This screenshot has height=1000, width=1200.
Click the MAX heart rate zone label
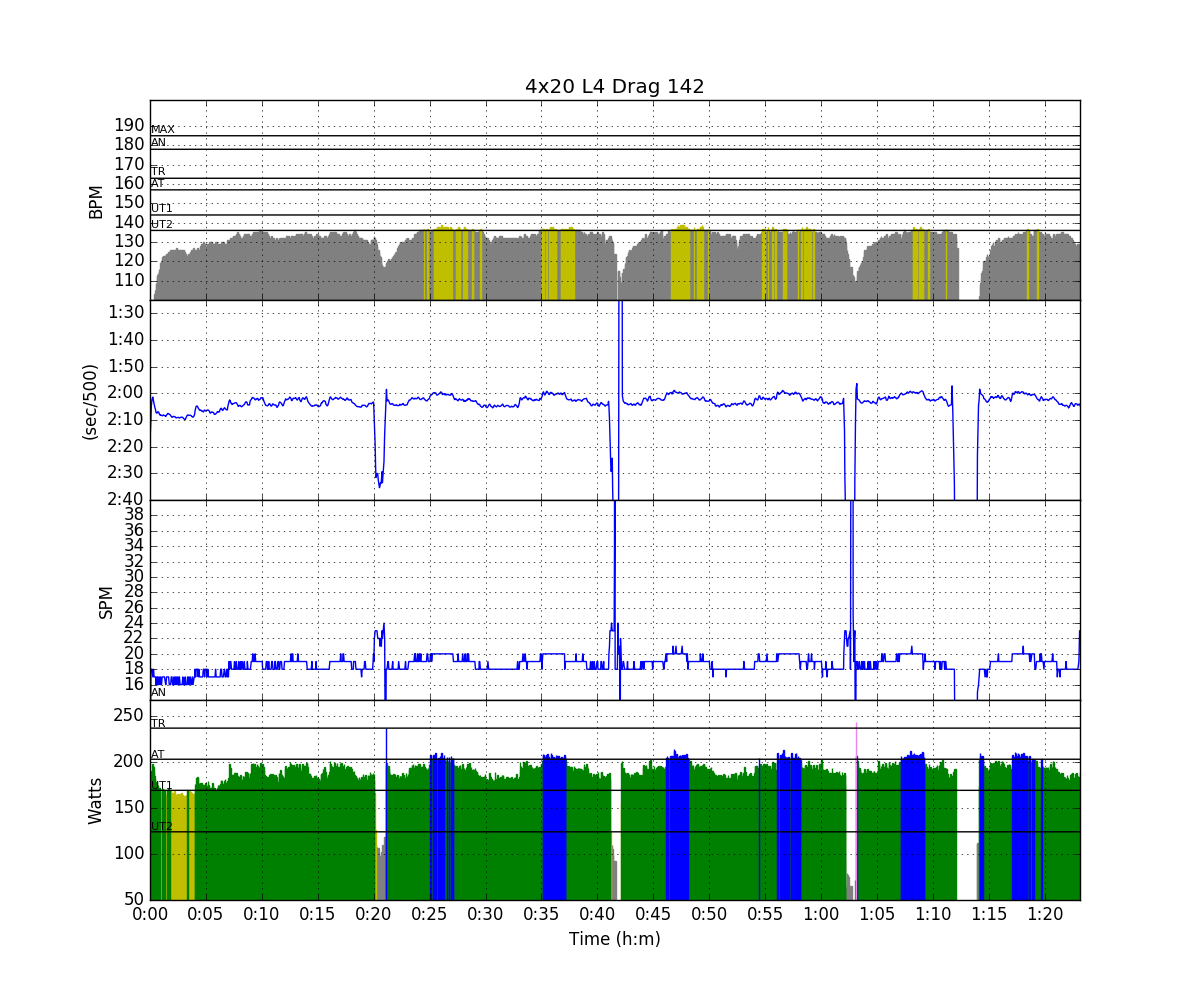[162, 130]
